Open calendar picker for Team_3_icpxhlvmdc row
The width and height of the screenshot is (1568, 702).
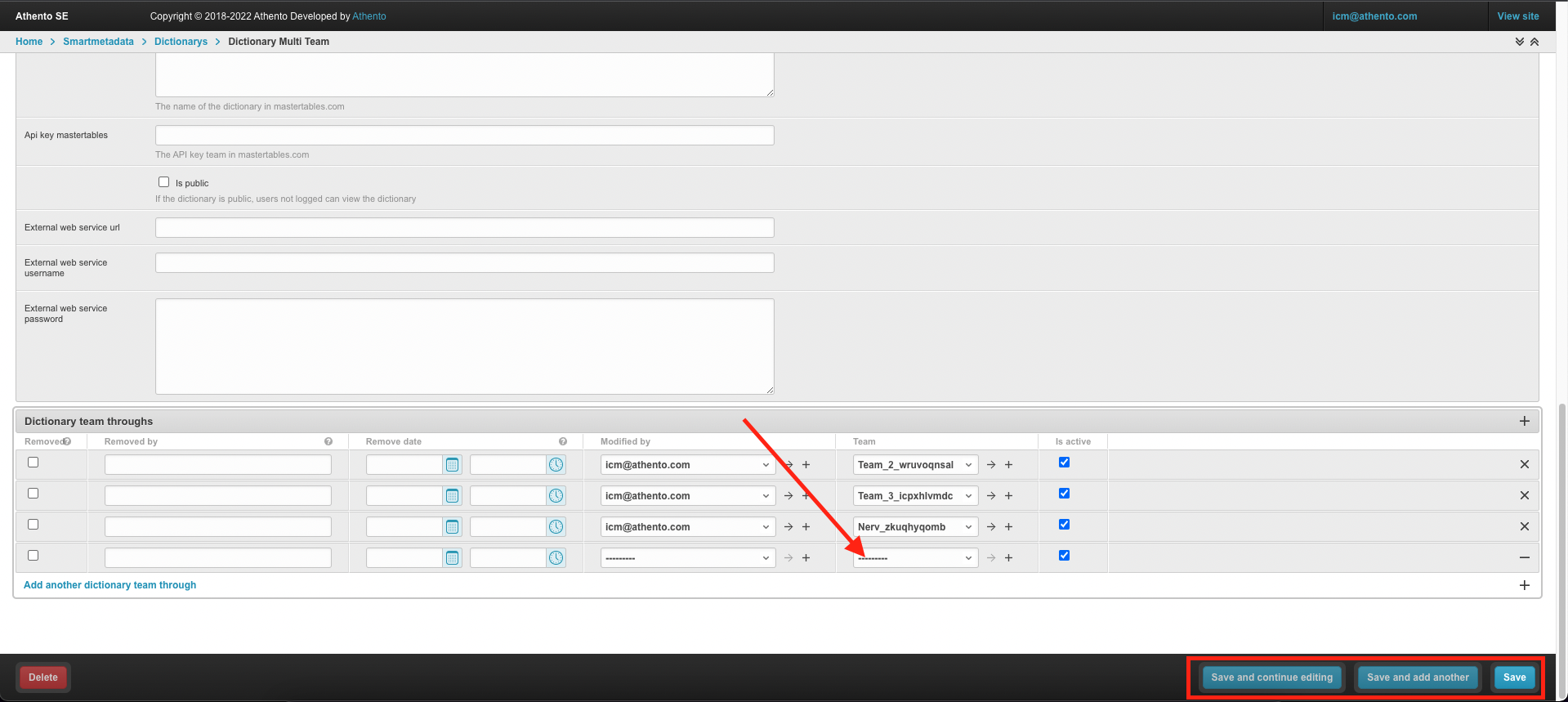pyautogui.click(x=452, y=496)
